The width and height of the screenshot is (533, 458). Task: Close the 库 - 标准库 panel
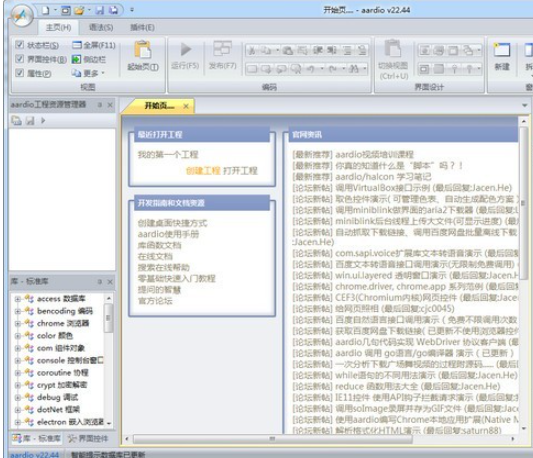110,282
